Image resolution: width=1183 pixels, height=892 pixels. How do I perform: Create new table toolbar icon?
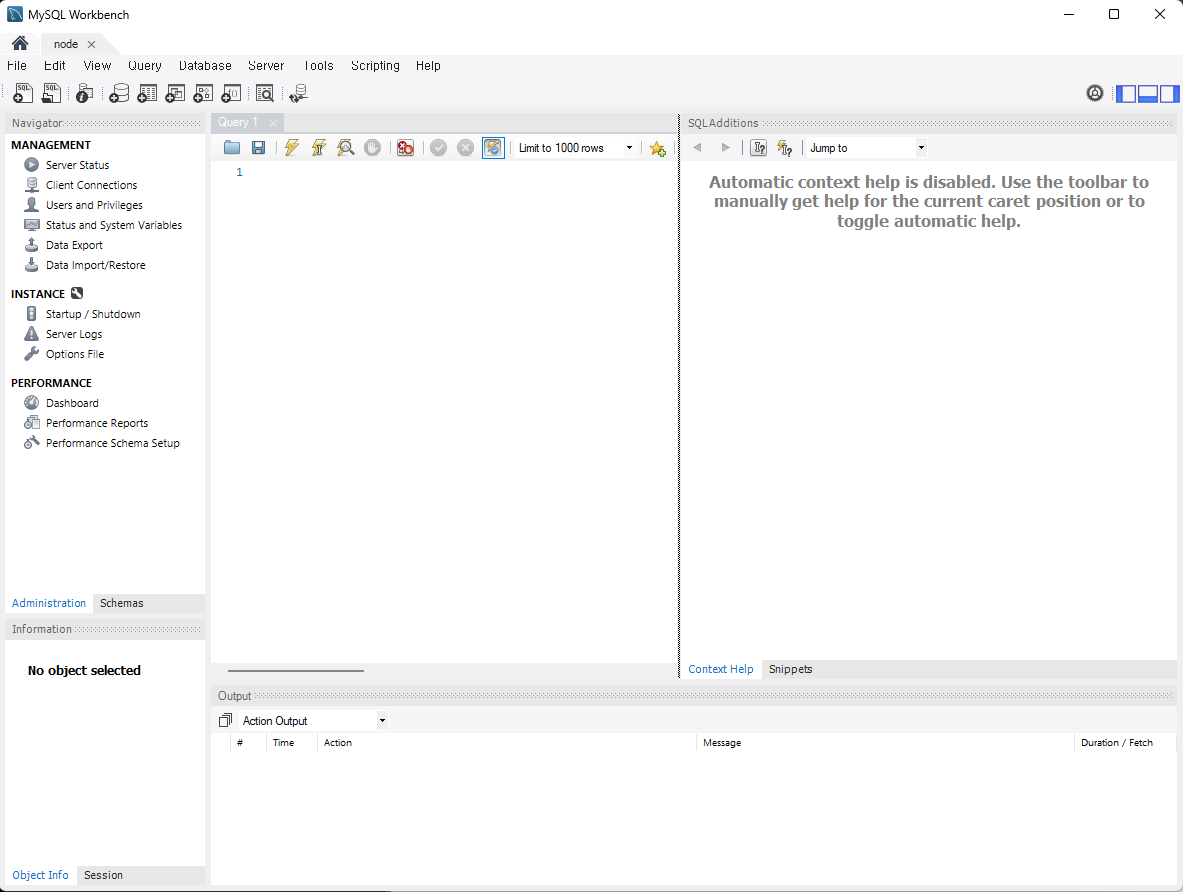[x=147, y=93]
